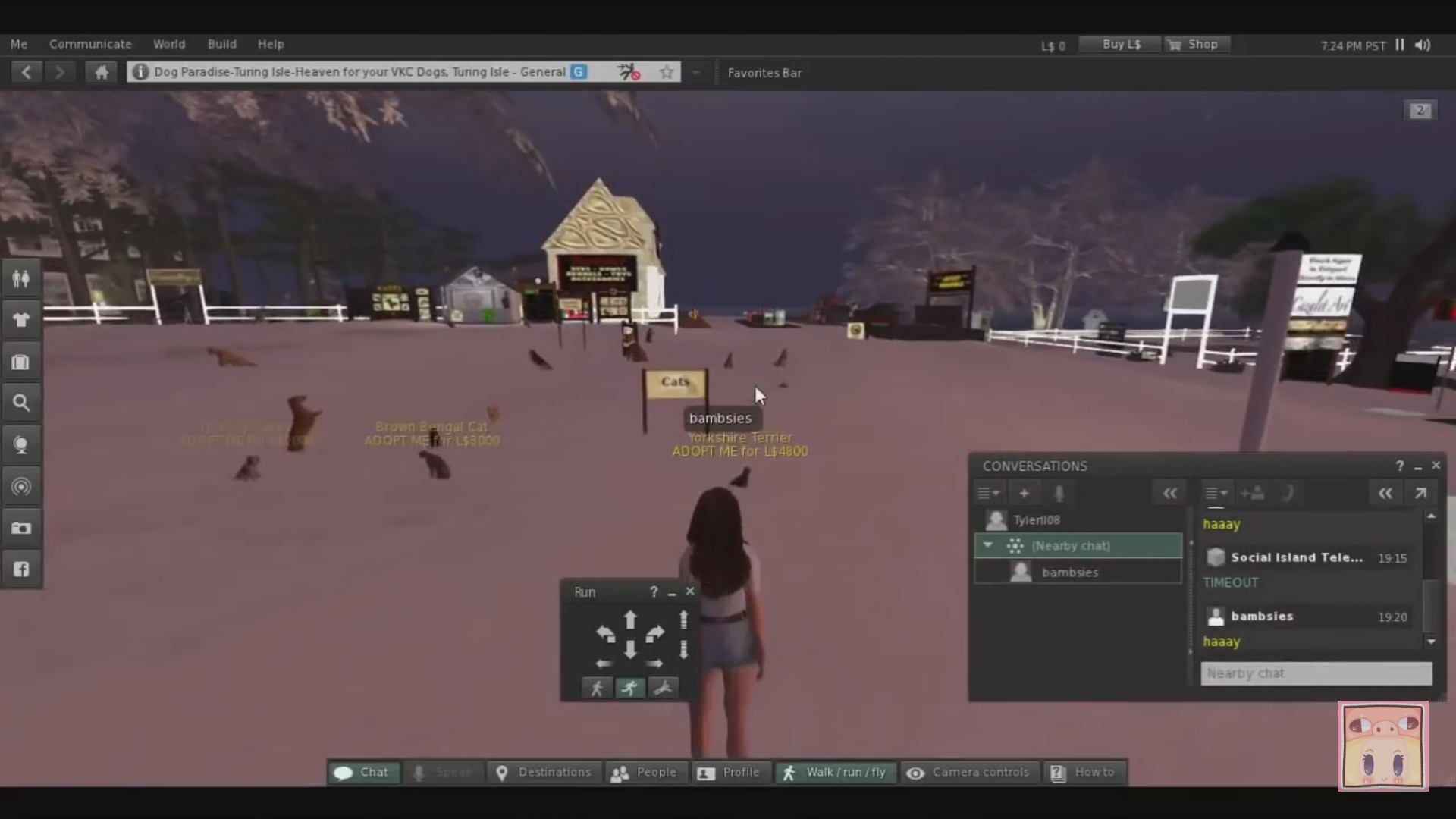Open the inventory suitcase icon
Viewport: 1456px width, 819px height.
tap(21, 362)
